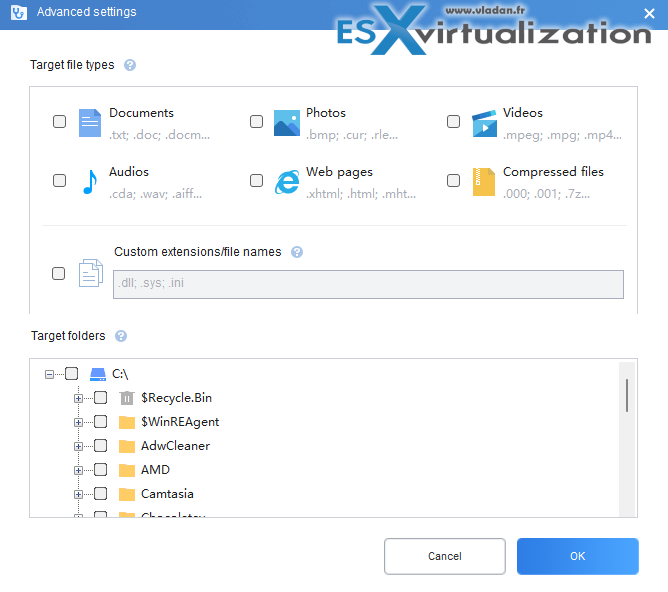Expand the $WinREAgent tree node

click(78, 422)
